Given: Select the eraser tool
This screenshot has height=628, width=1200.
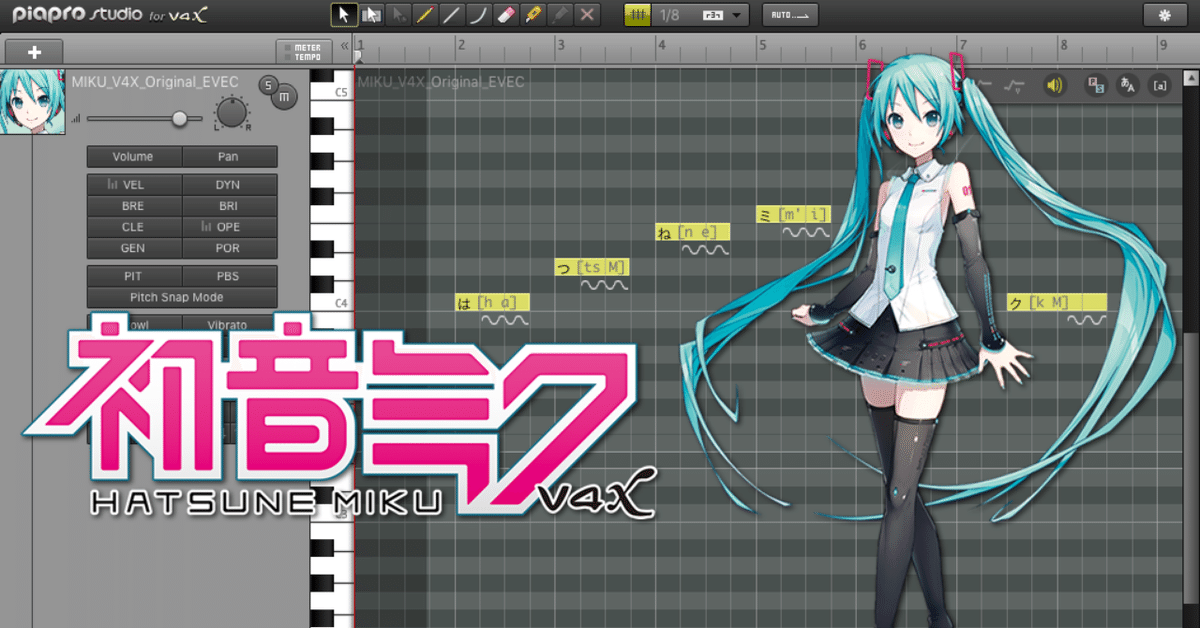Looking at the screenshot, I should tap(506, 15).
